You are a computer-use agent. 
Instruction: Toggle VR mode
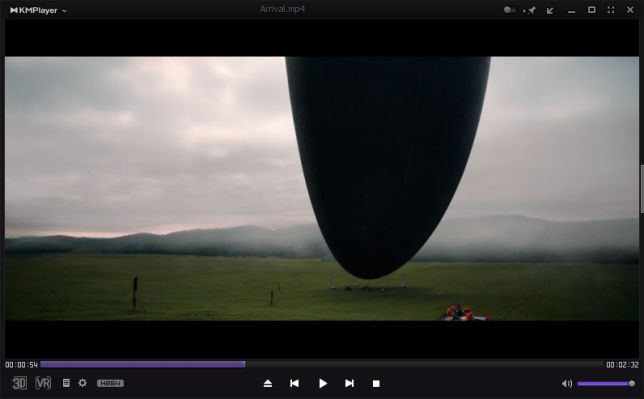click(x=43, y=383)
